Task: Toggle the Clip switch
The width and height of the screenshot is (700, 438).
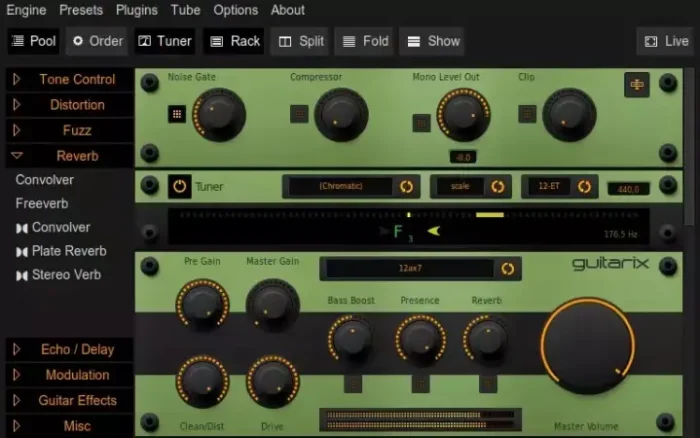Action: tap(527, 114)
